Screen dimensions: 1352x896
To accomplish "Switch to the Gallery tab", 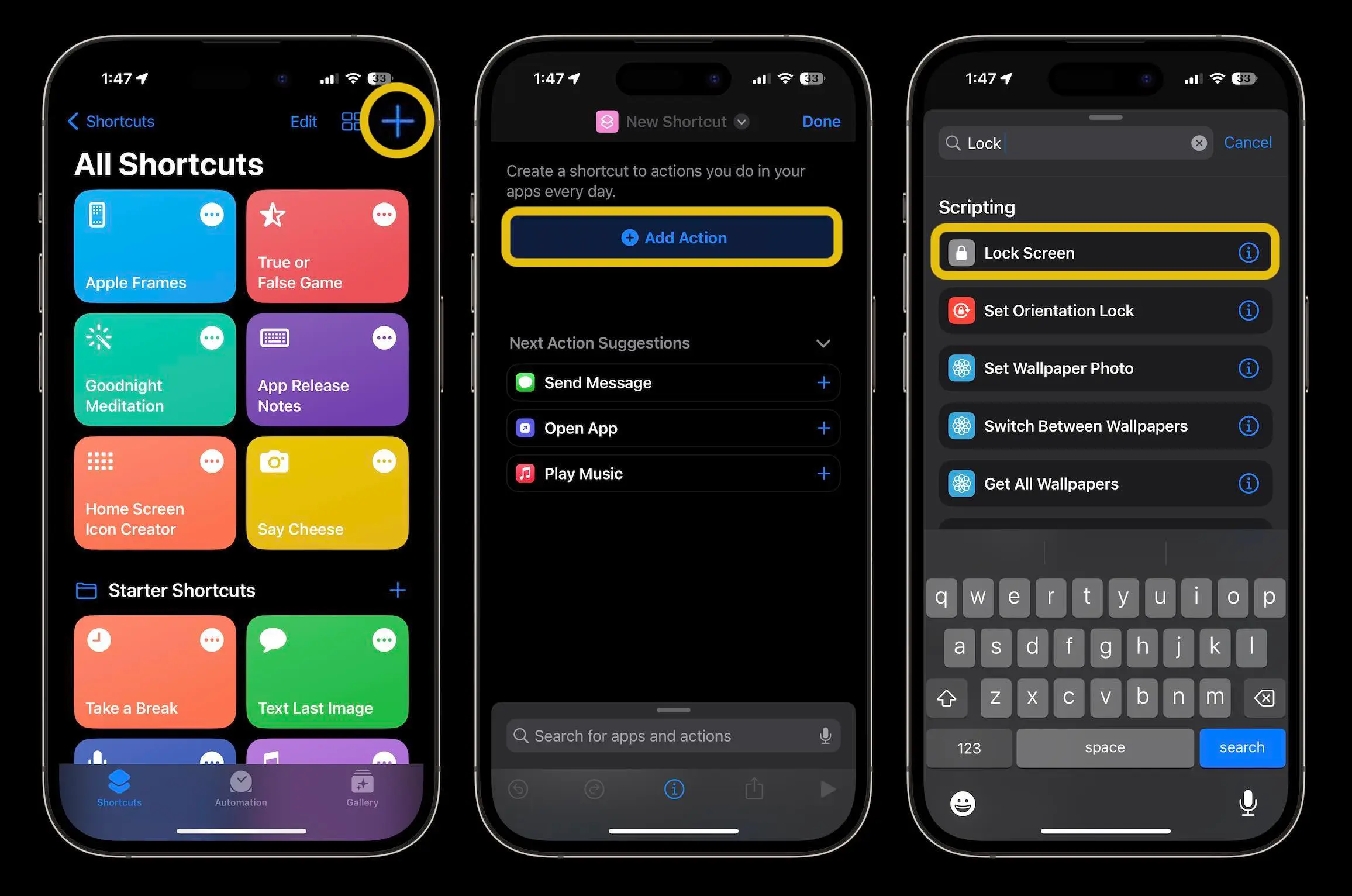I will (x=362, y=790).
